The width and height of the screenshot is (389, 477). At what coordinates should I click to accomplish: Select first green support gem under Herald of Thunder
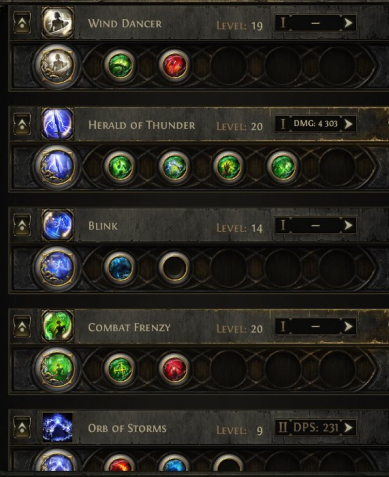[120, 166]
